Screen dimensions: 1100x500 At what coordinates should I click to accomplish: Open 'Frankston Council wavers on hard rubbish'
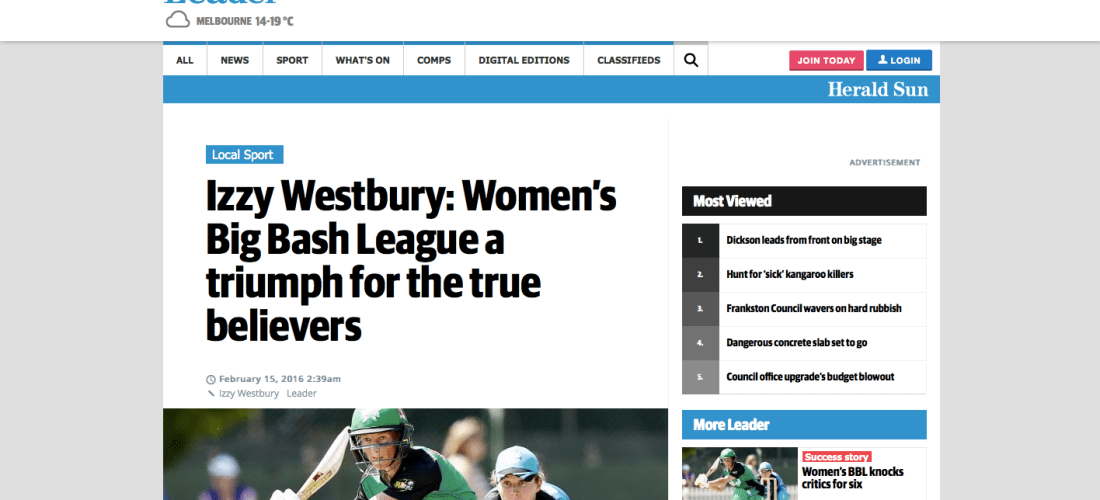tap(813, 308)
